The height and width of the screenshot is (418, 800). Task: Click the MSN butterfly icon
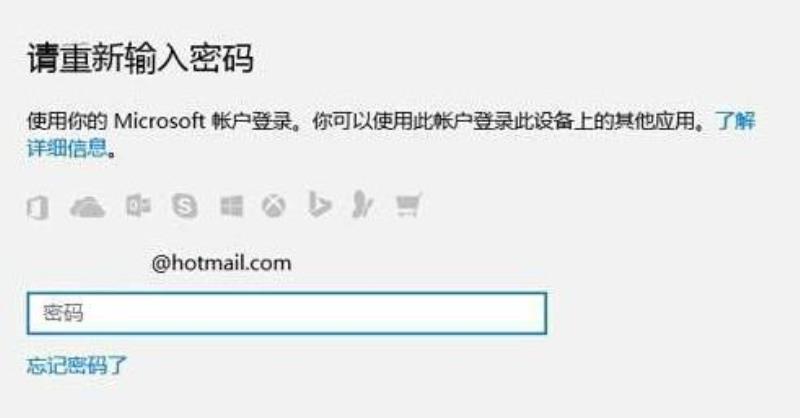363,205
